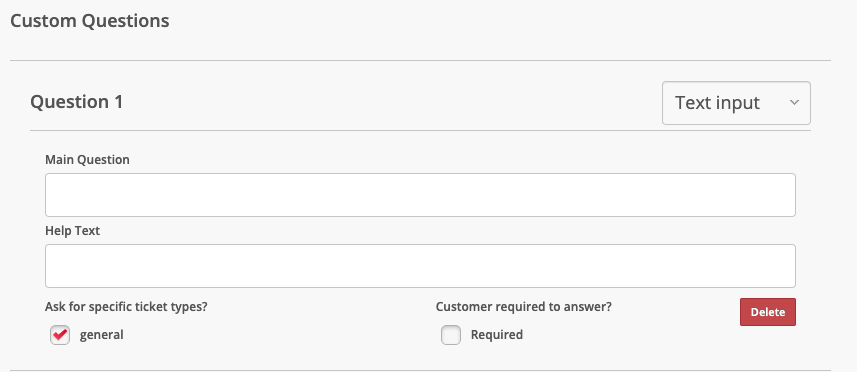Expand question type selector showing Text input
Image resolution: width=857 pixels, height=372 pixels.
tap(736, 103)
